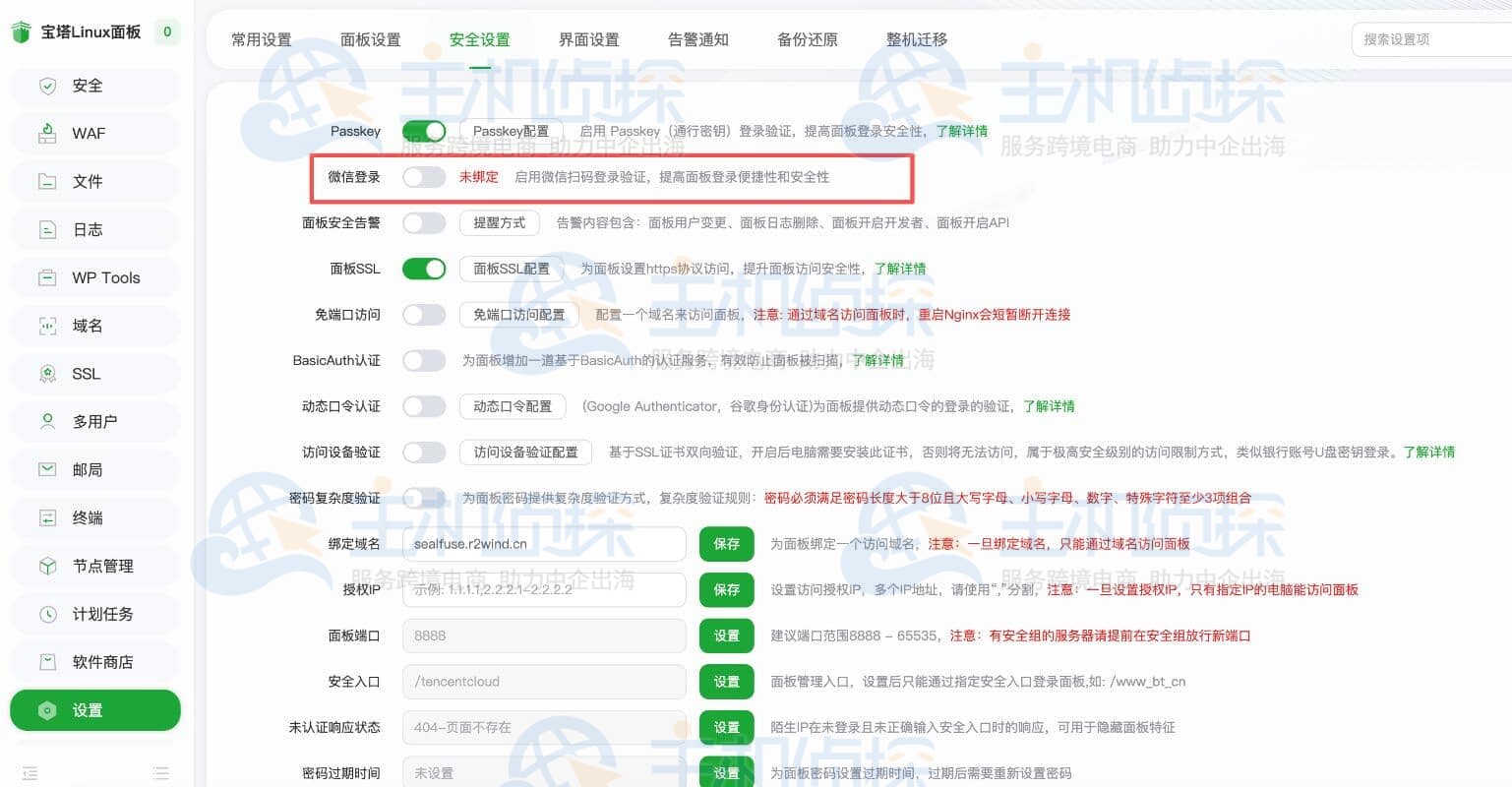Open the 软件商店 app store
This screenshot has width=1512, height=787.
94,661
